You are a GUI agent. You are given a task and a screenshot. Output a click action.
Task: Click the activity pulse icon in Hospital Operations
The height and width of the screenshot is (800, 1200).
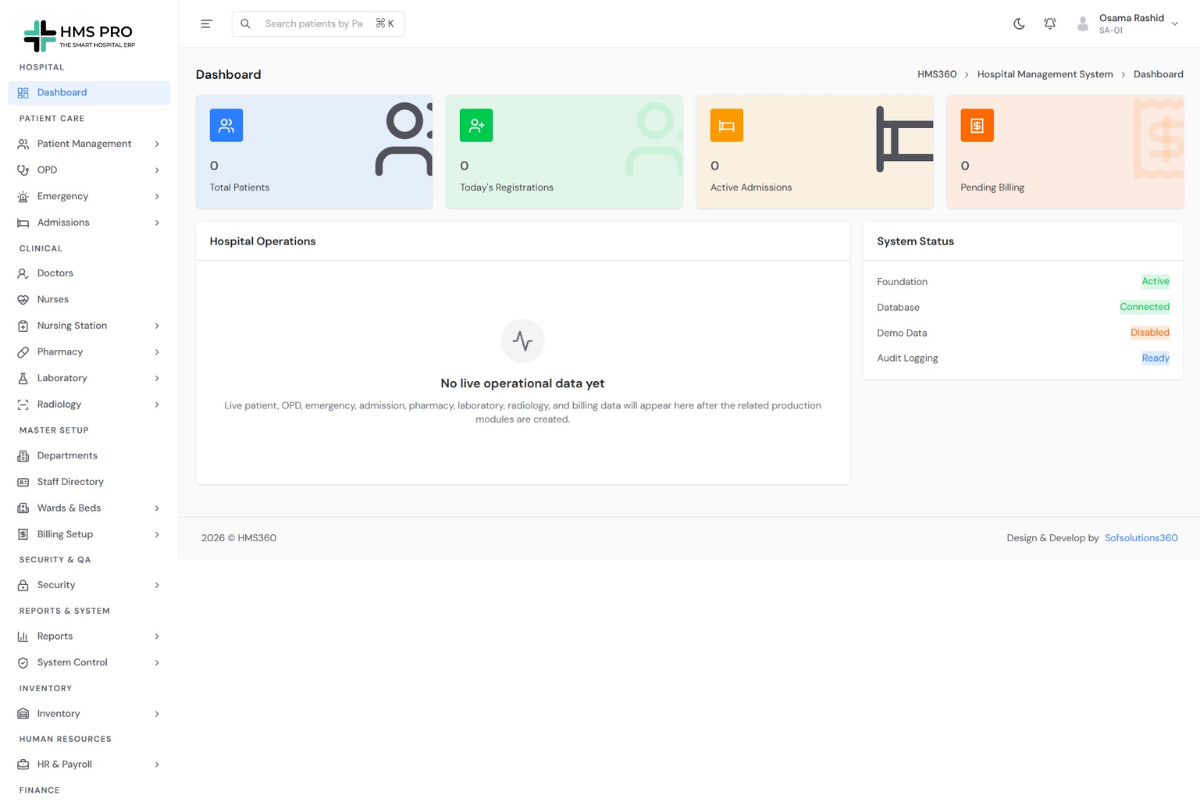pos(523,341)
